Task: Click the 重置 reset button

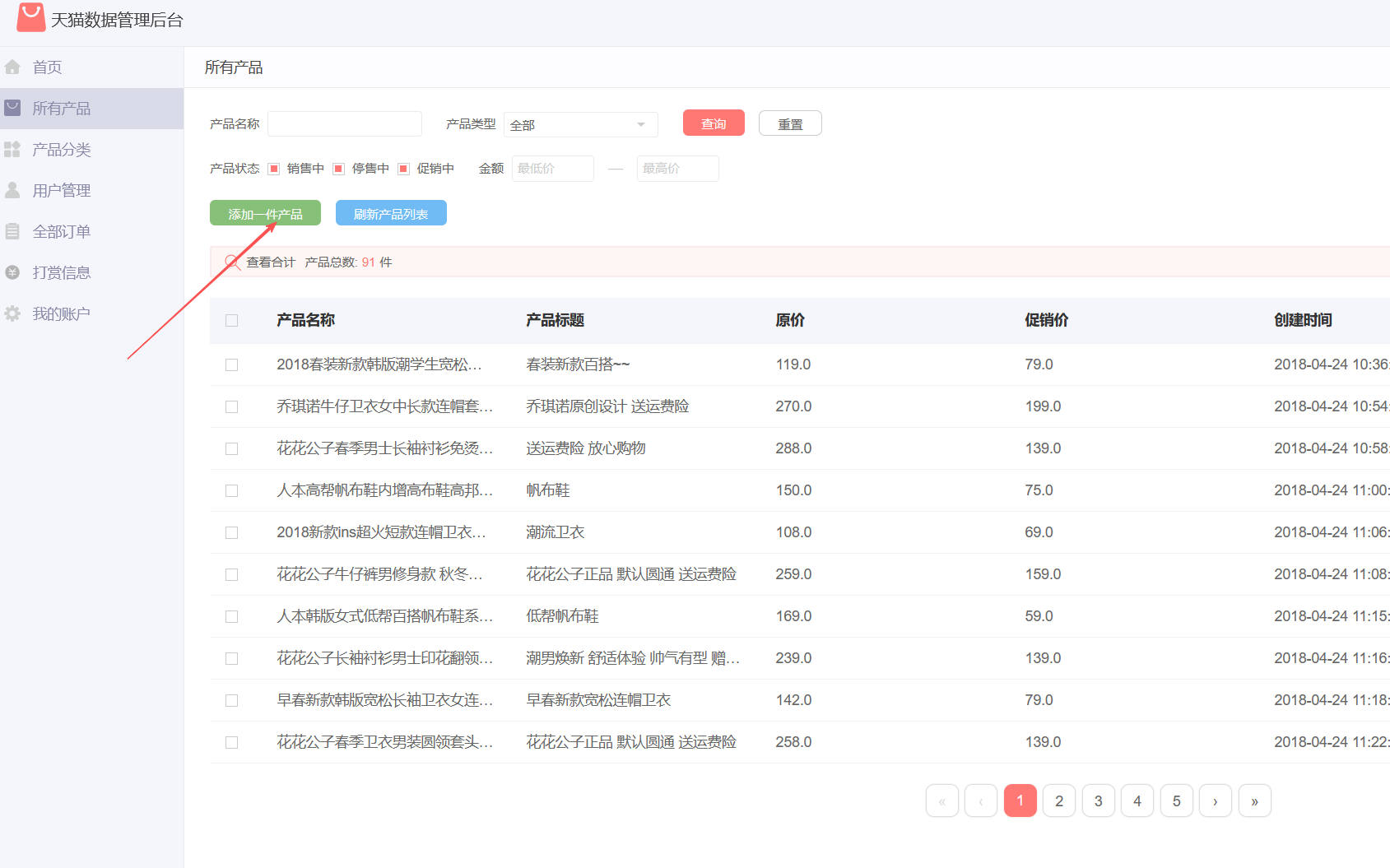Action: [x=790, y=123]
